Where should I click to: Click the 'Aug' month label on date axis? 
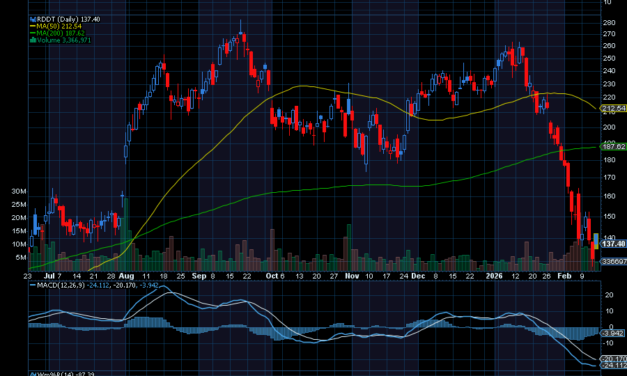pos(126,276)
